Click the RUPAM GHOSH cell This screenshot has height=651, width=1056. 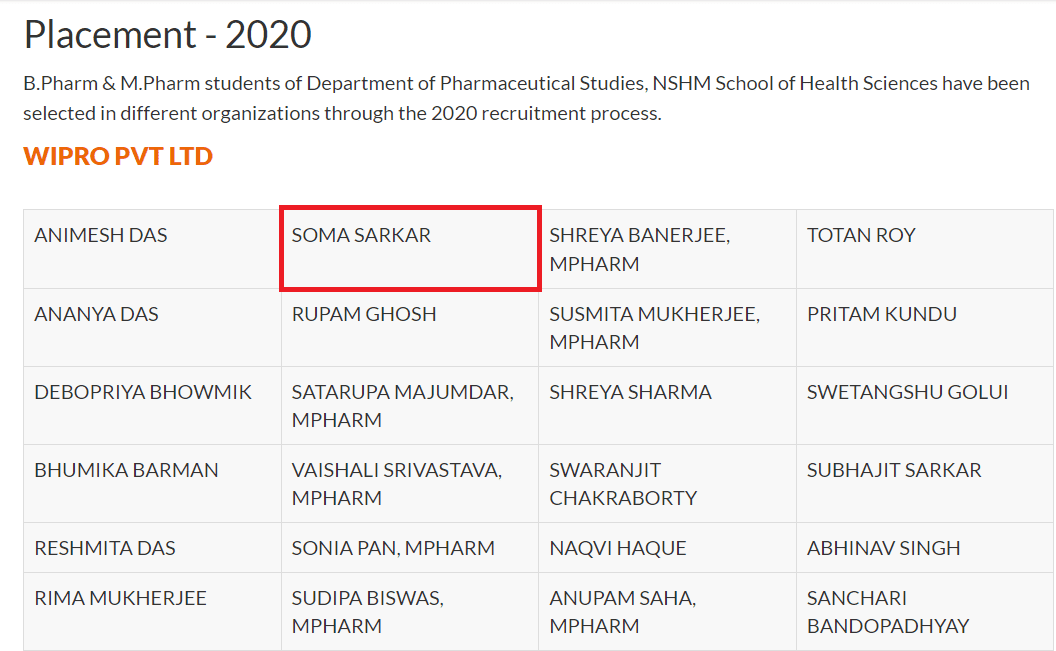pyautogui.click(x=410, y=327)
